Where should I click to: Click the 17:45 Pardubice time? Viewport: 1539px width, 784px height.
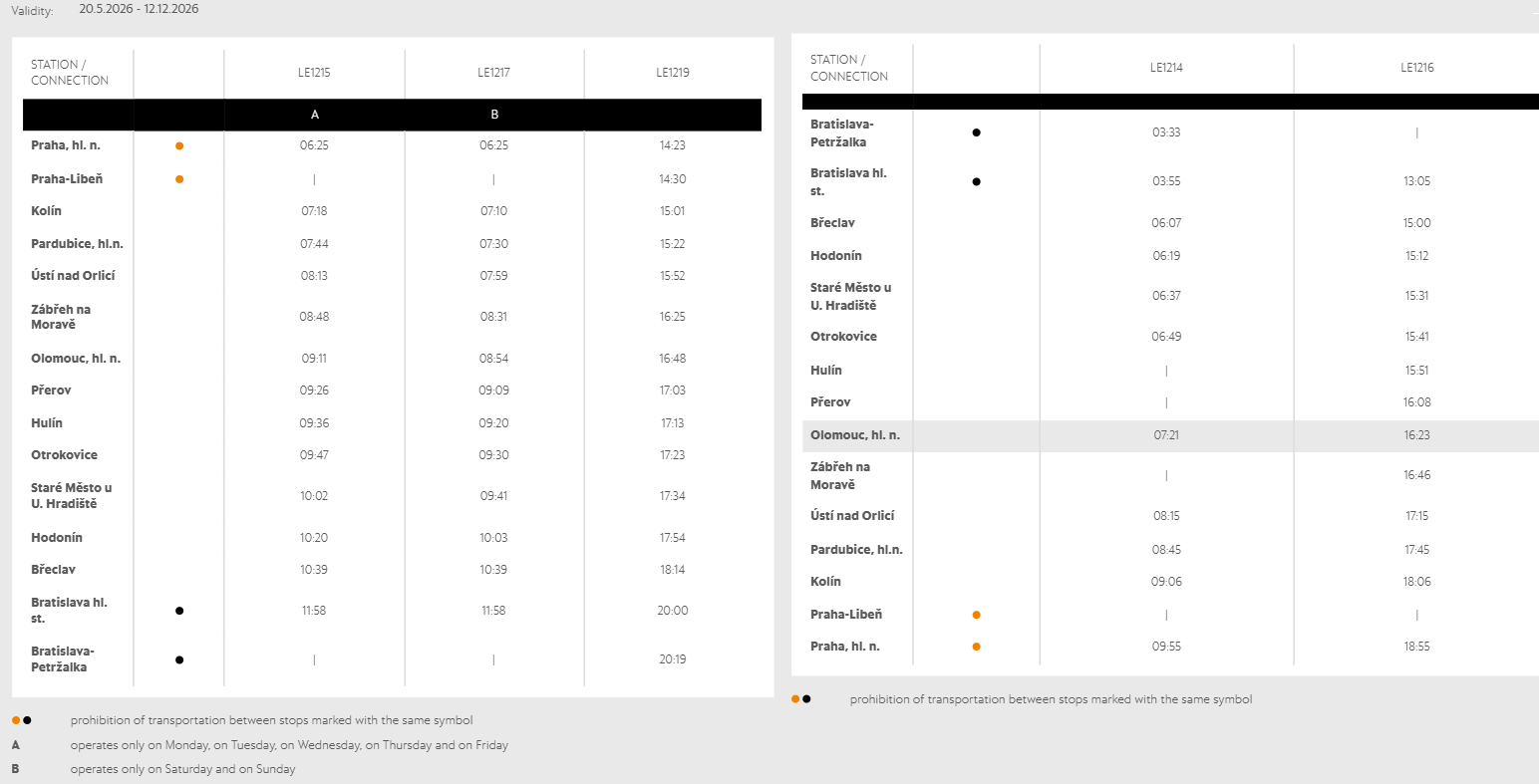pyautogui.click(x=1417, y=550)
